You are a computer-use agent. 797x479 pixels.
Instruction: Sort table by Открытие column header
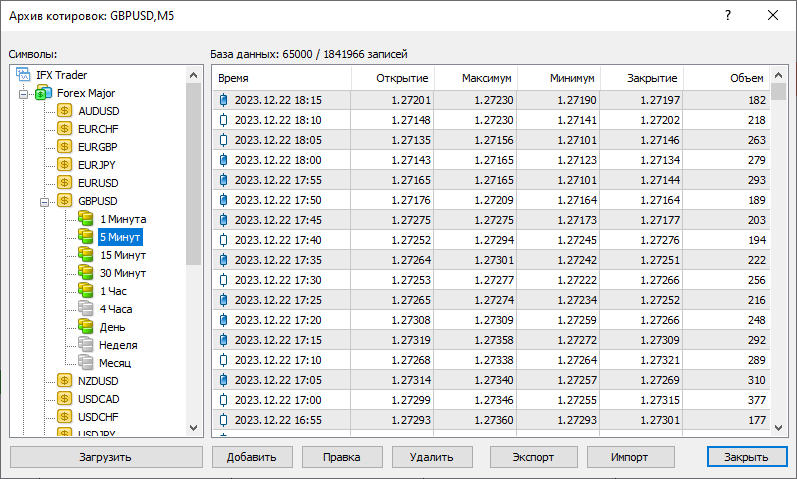392,78
